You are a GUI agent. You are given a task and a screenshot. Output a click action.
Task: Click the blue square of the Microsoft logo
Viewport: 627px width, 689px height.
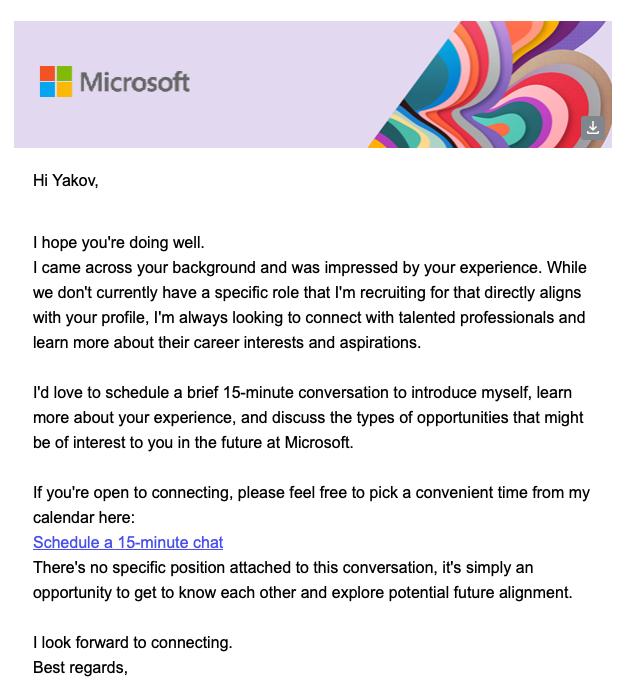pyautogui.click(x=47, y=90)
